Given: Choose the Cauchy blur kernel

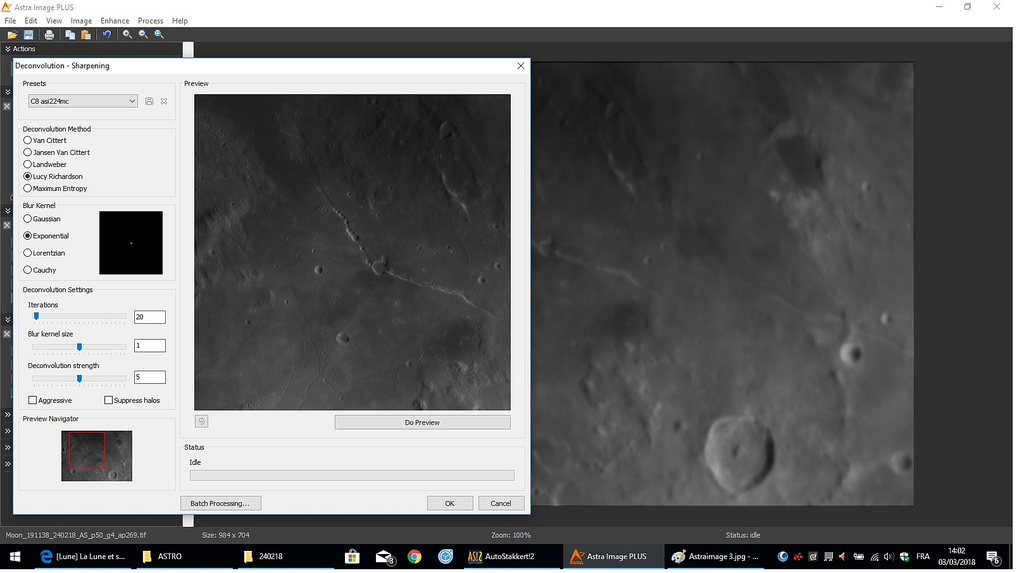Looking at the screenshot, I should coord(40,270).
